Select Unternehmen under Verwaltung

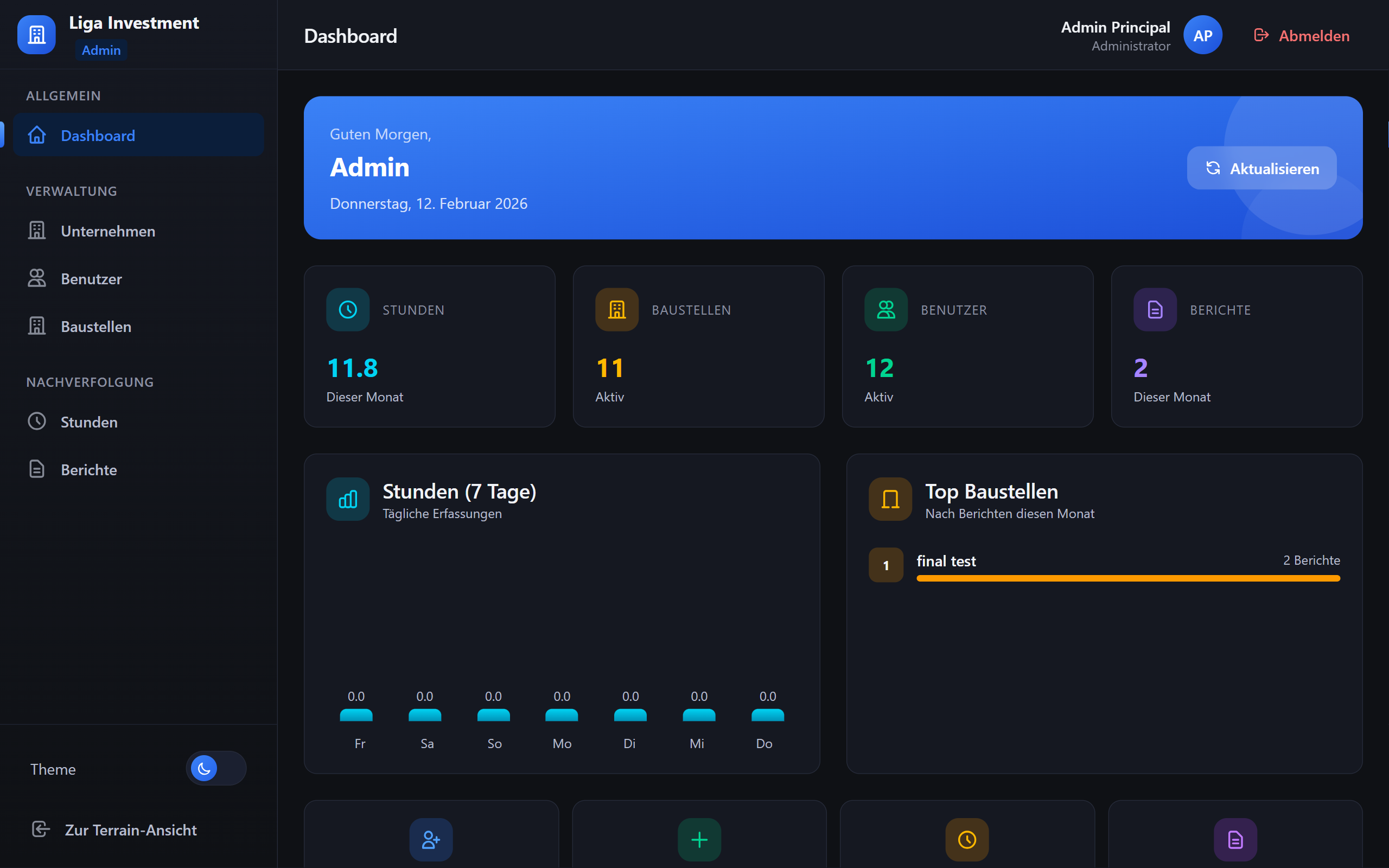pos(107,231)
